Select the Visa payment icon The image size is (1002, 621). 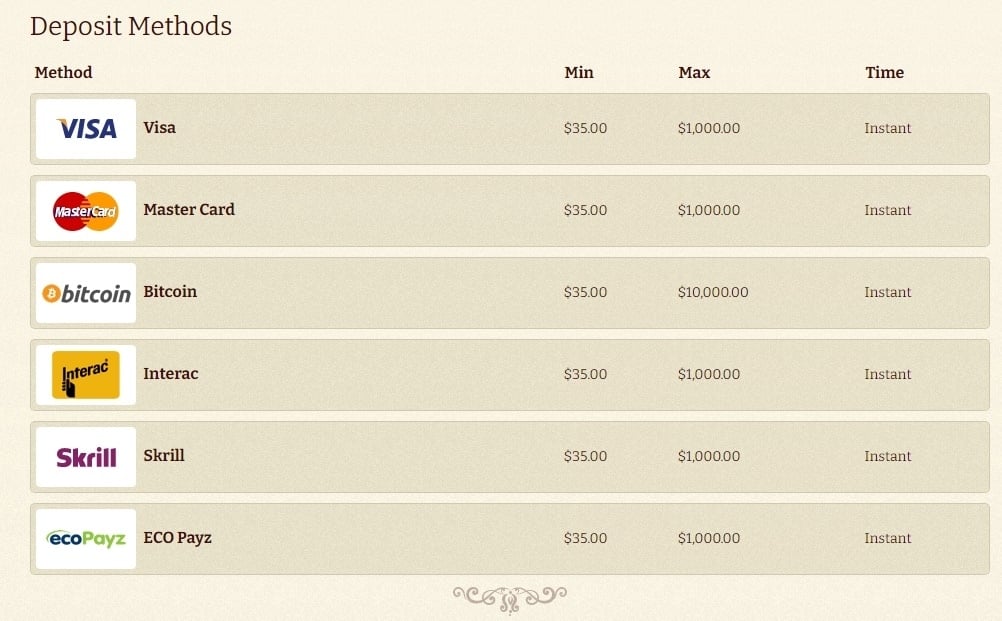click(x=85, y=128)
